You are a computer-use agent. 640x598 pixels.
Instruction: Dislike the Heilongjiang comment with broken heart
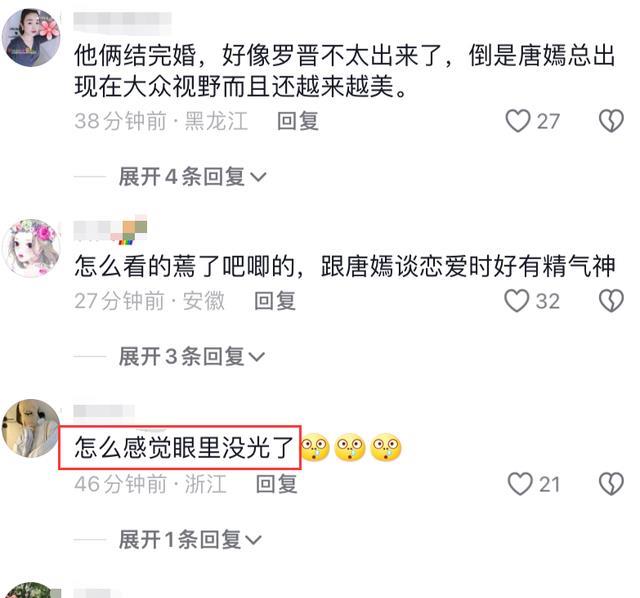coord(611,121)
